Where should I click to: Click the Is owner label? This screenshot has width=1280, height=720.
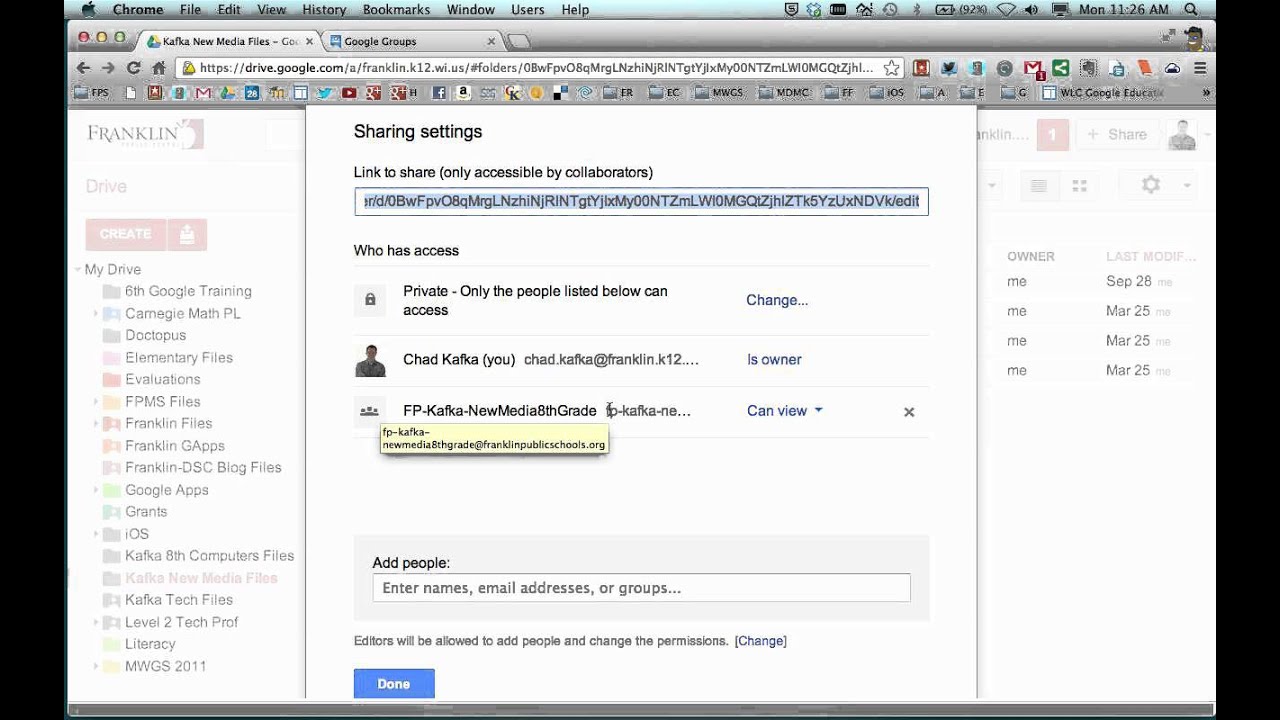click(774, 359)
